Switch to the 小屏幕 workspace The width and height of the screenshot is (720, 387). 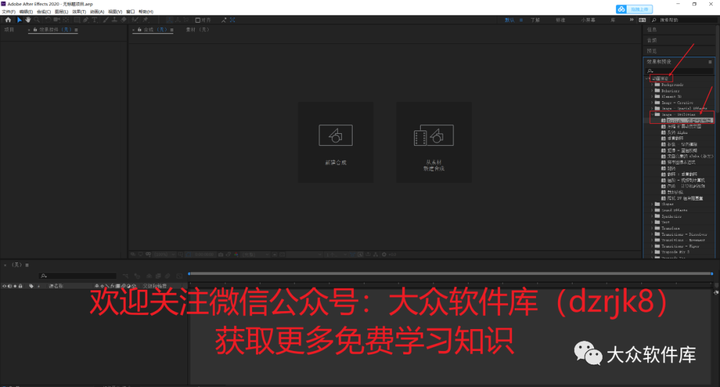pos(588,20)
